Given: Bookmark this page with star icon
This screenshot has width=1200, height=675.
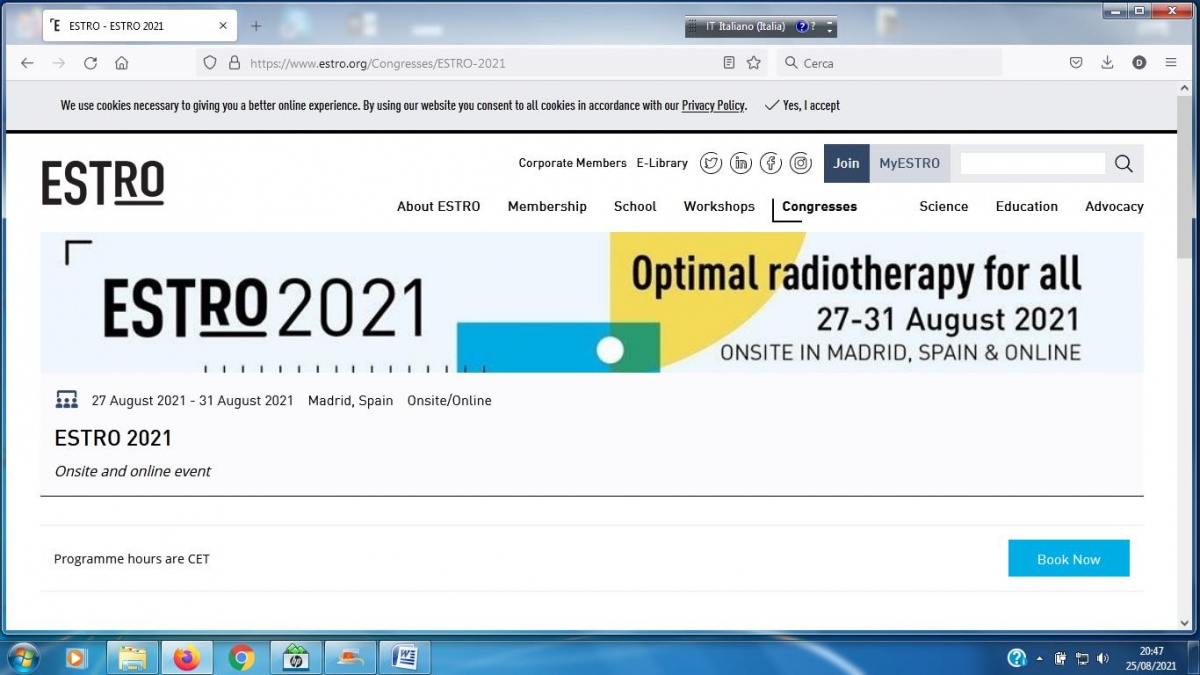Looking at the screenshot, I should [x=754, y=63].
